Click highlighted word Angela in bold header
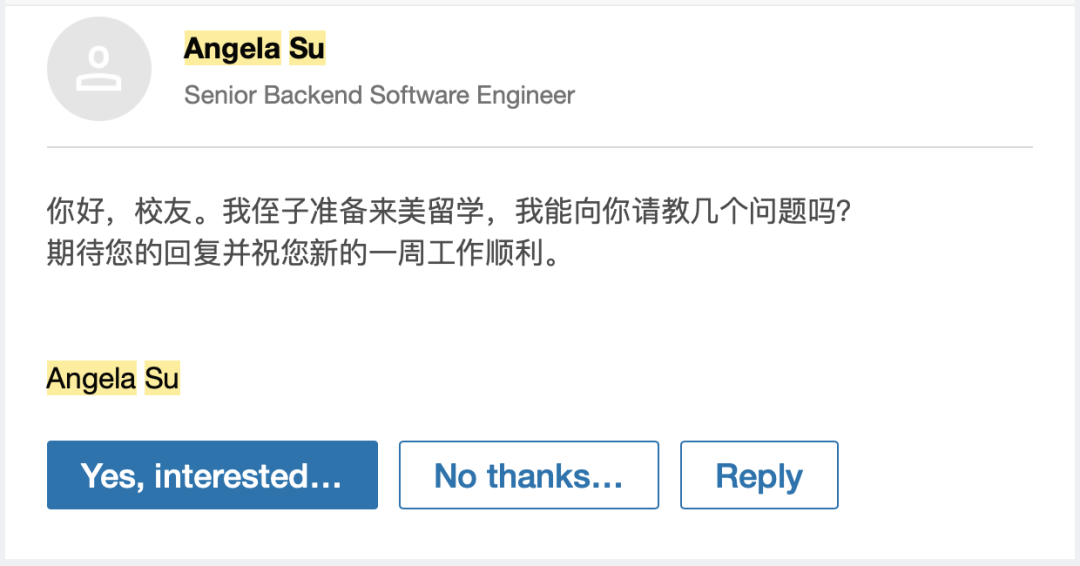 [x=232, y=48]
